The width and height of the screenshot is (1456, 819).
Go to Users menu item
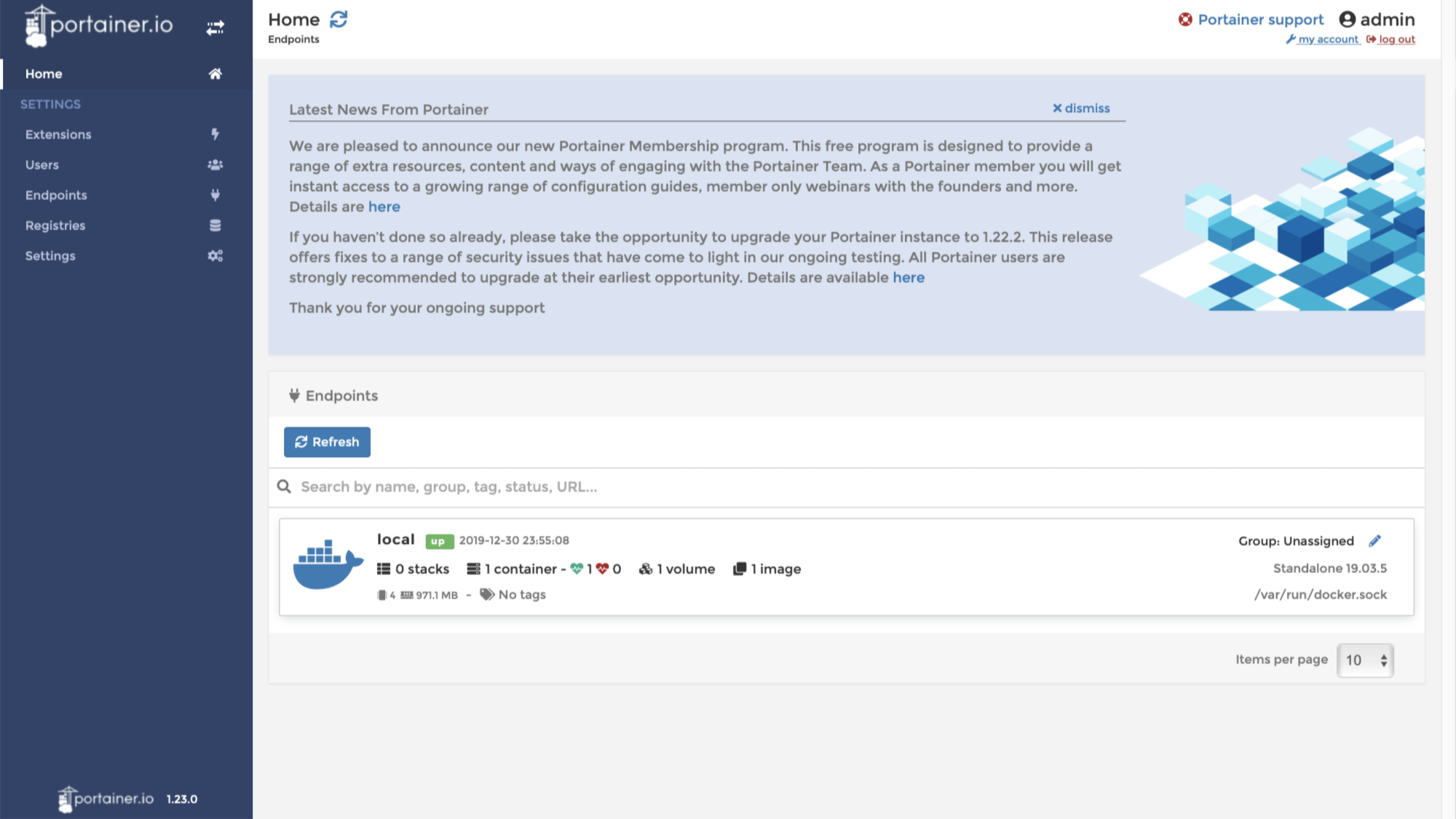click(42, 165)
